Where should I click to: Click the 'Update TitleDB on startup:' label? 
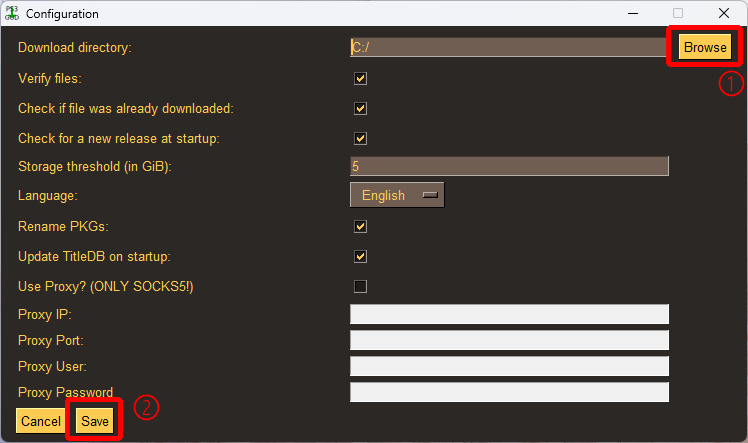tap(94, 257)
